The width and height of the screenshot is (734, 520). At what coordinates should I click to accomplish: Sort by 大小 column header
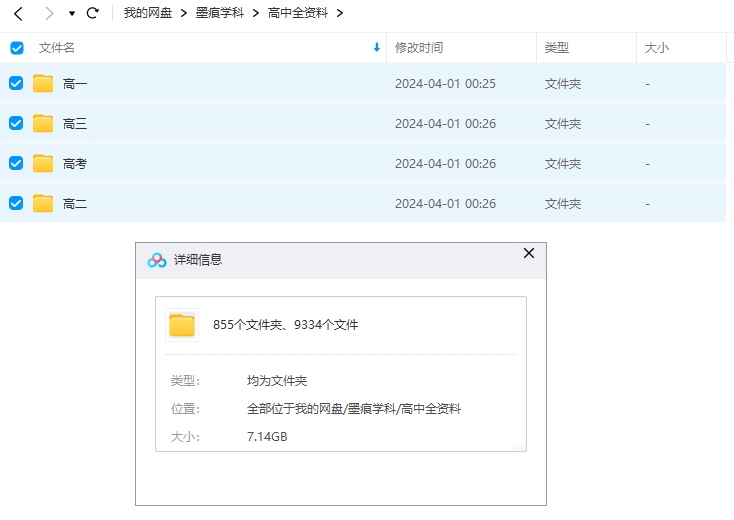[657, 48]
